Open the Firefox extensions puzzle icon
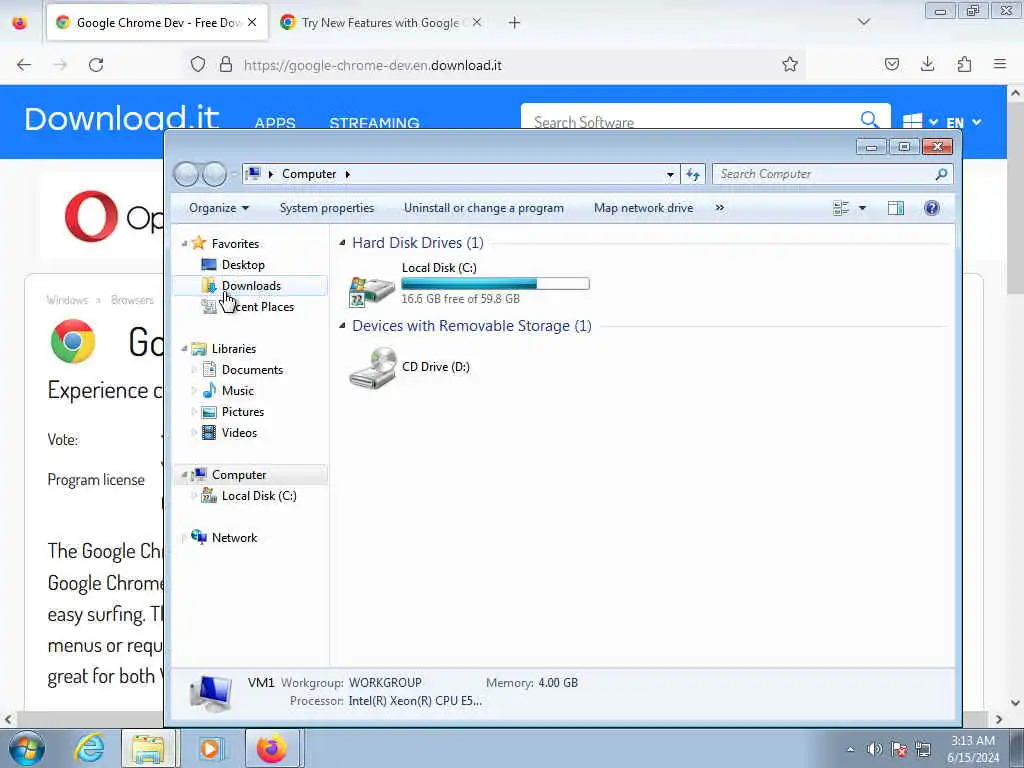Viewport: 1024px width, 768px height. tap(964, 64)
